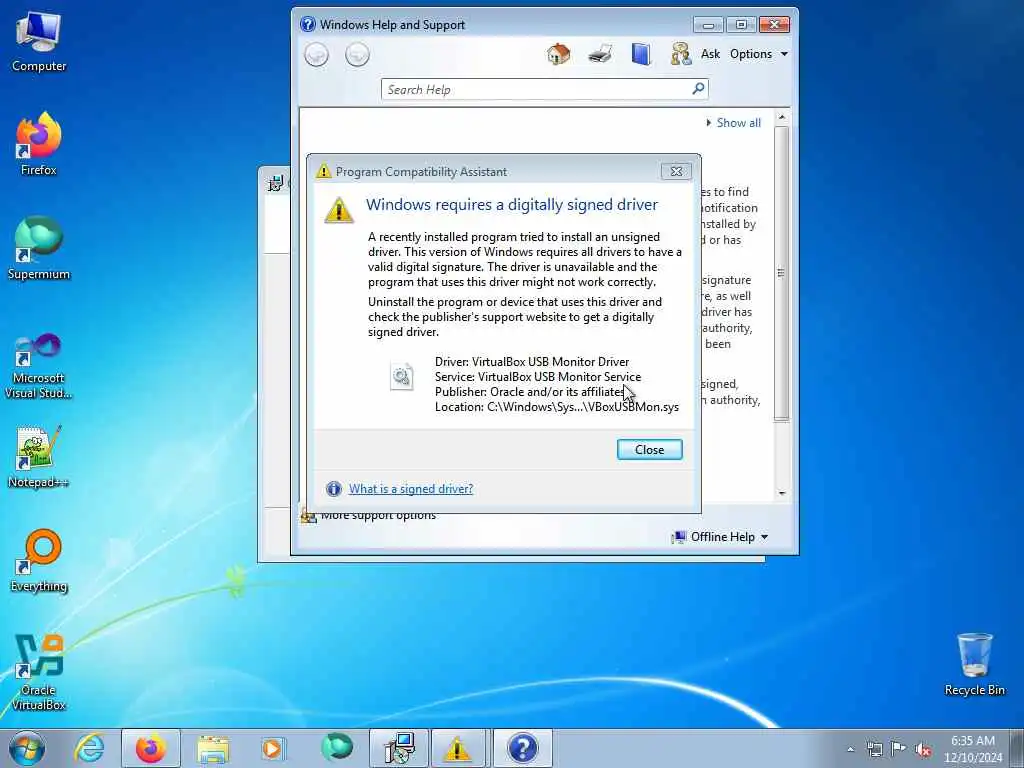This screenshot has width=1024, height=768.
Task: Go back in Windows Help
Action: [x=317, y=54]
